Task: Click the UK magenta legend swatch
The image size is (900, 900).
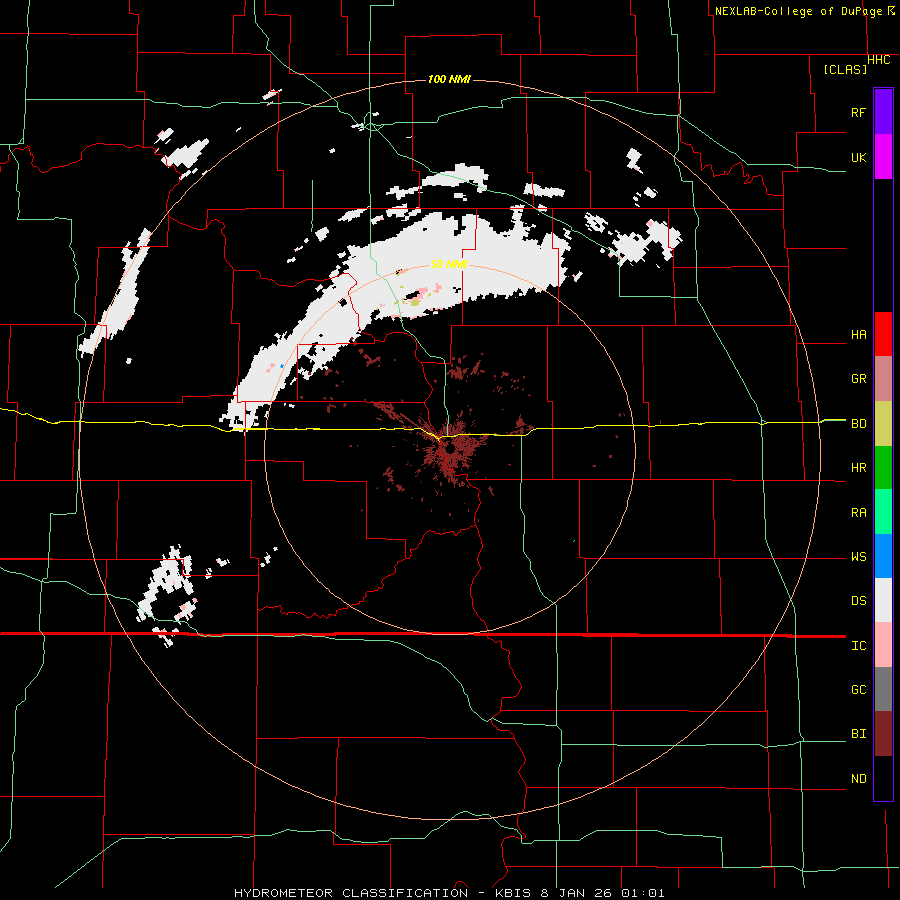Action: point(883,157)
